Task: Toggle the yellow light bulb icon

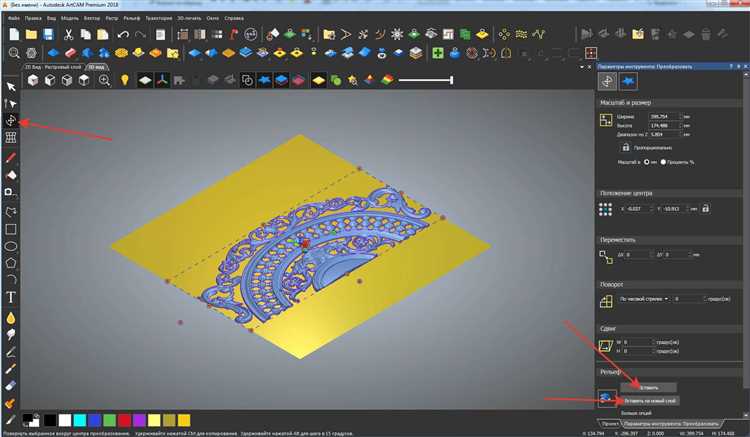Action: 125,80
